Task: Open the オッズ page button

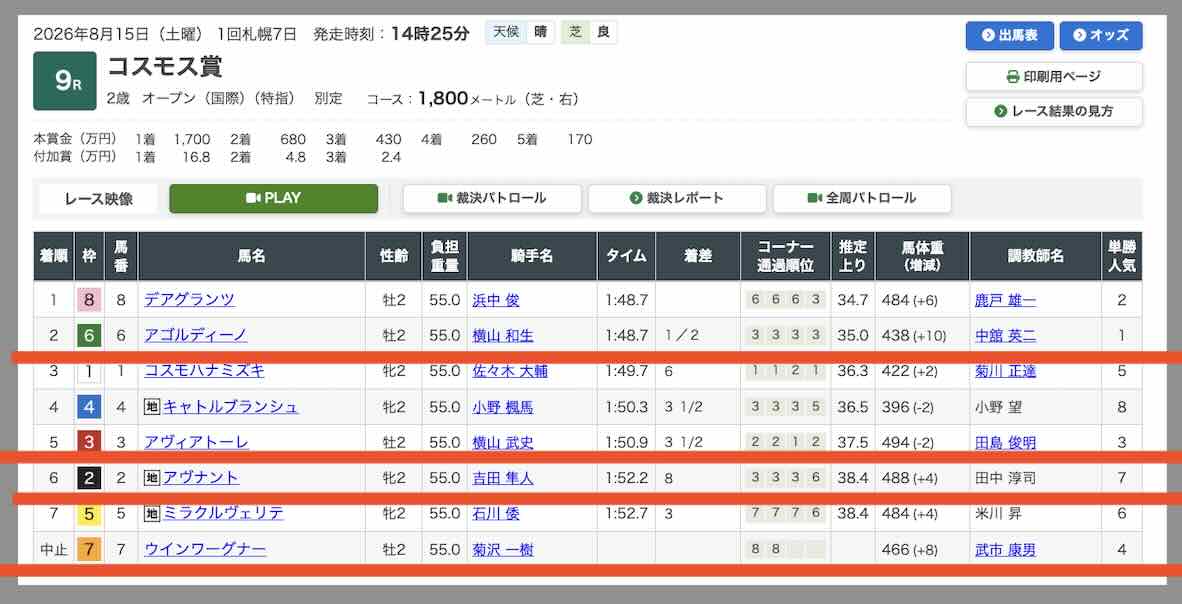Action: pyautogui.click(x=1101, y=35)
